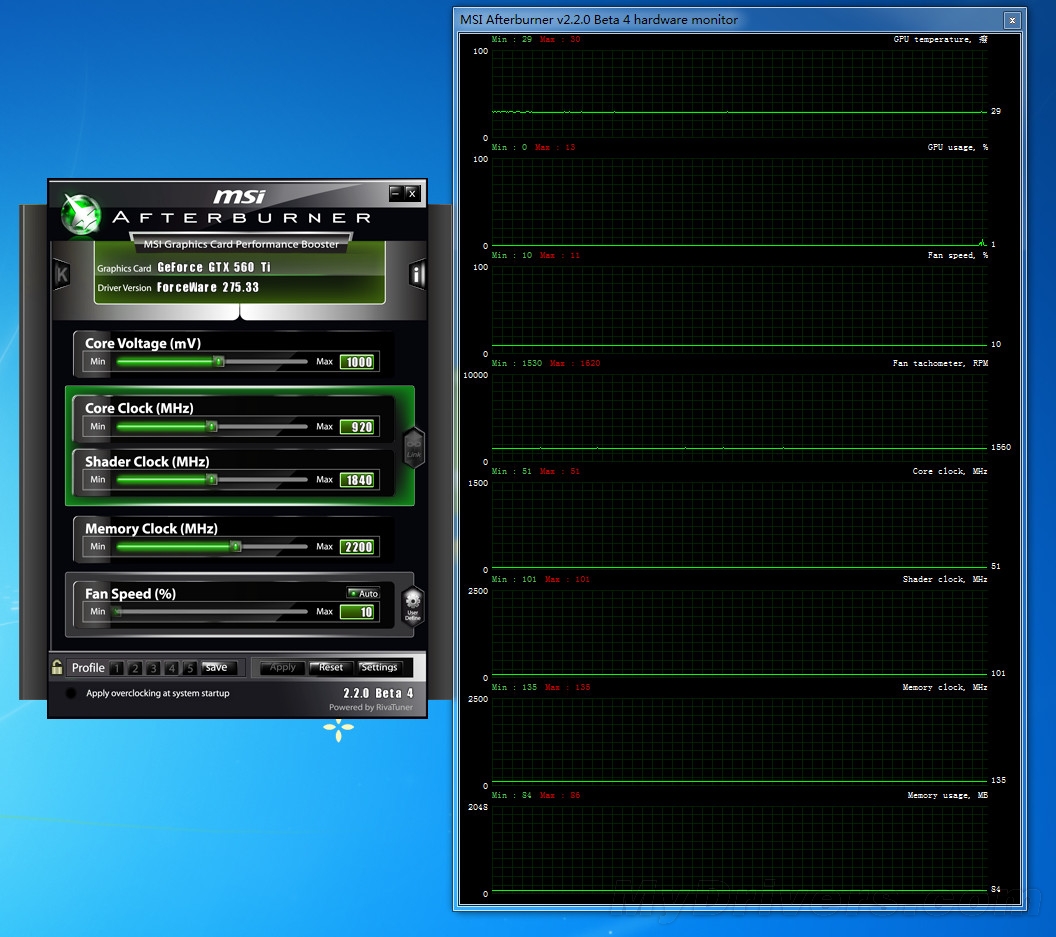Toggle the Auto fan speed button
The height and width of the screenshot is (937, 1056).
(363, 593)
